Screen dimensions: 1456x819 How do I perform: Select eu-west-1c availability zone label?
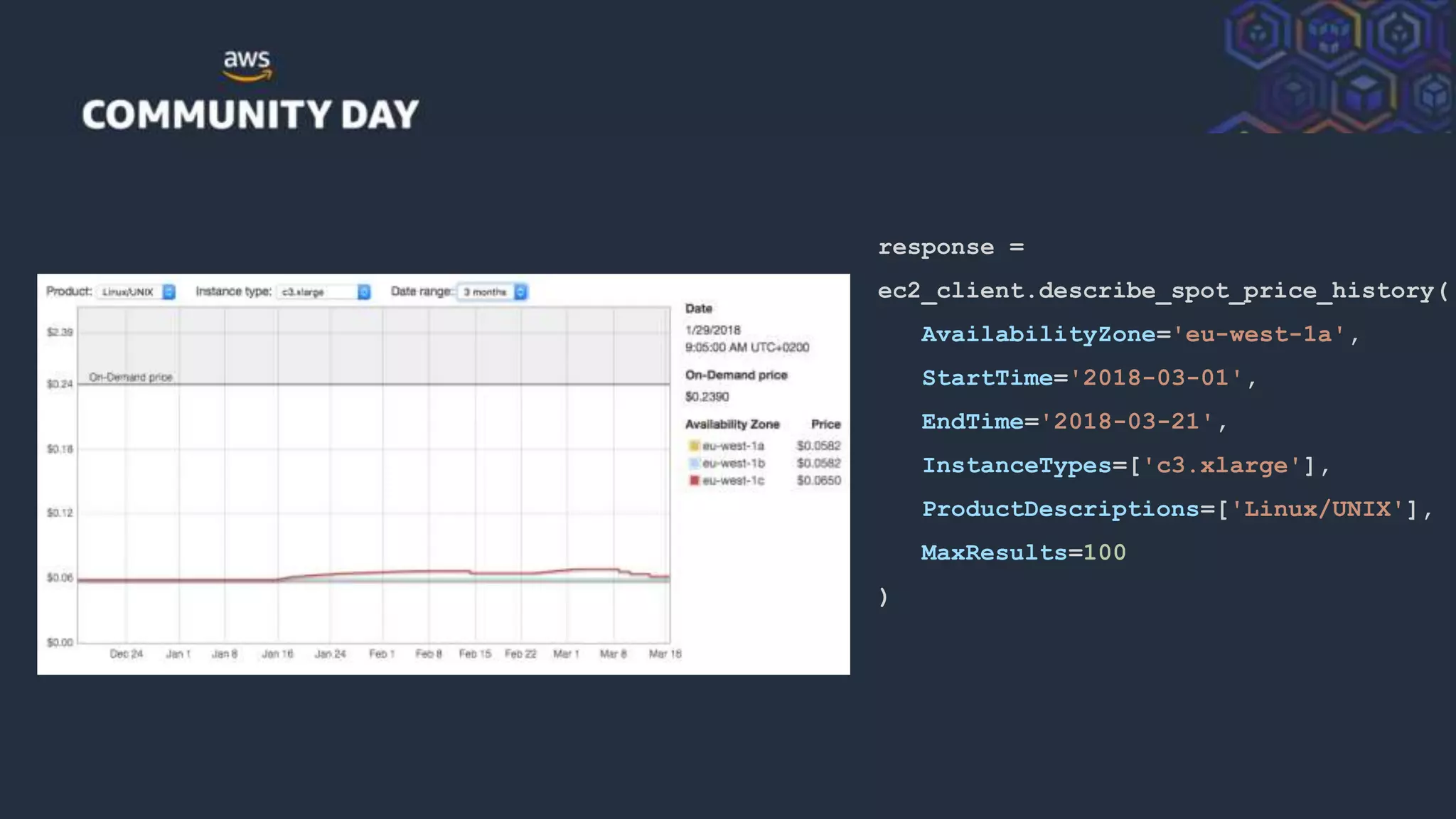click(x=733, y=481)
